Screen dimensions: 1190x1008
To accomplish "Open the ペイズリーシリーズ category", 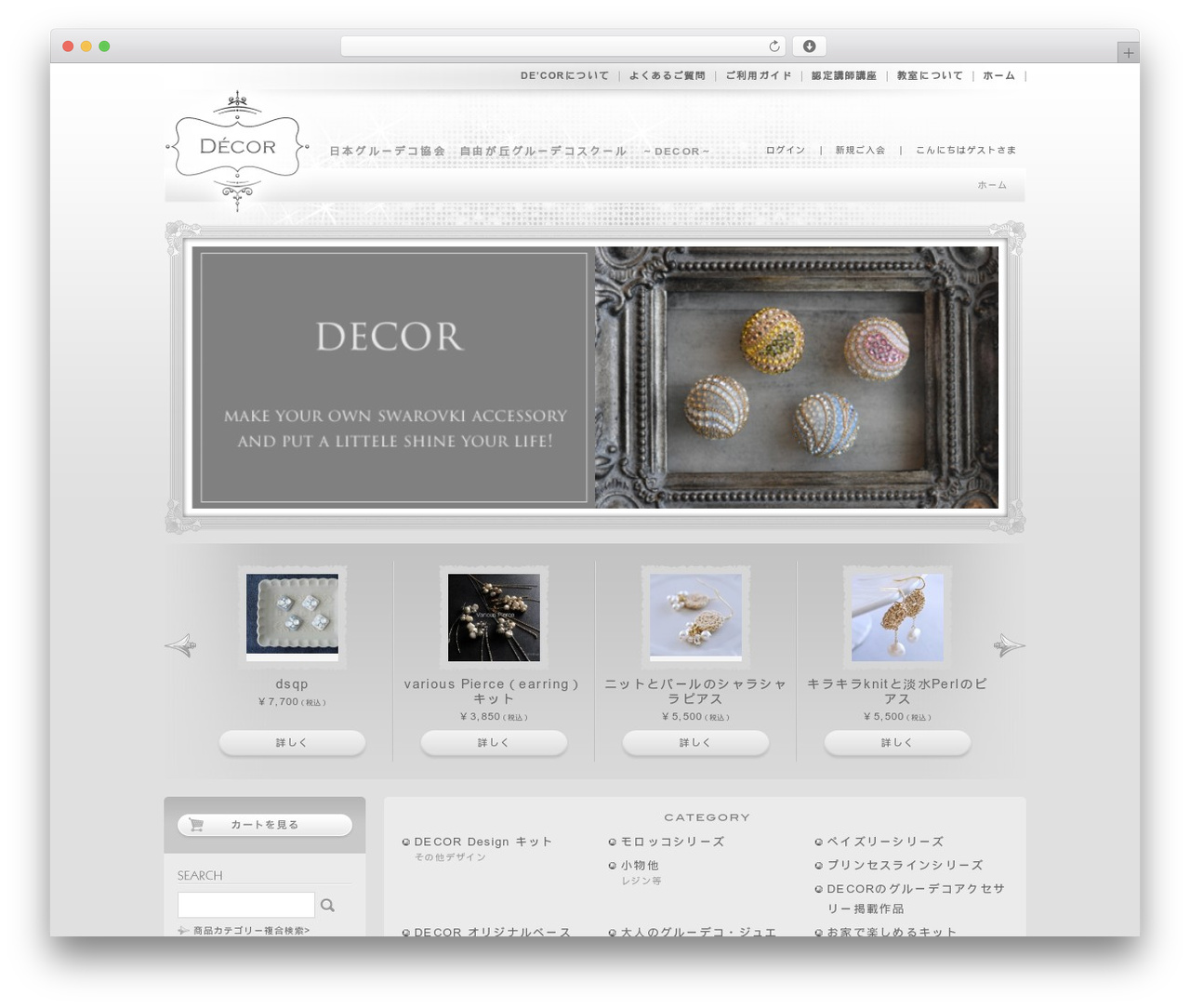I will point(885,842).
